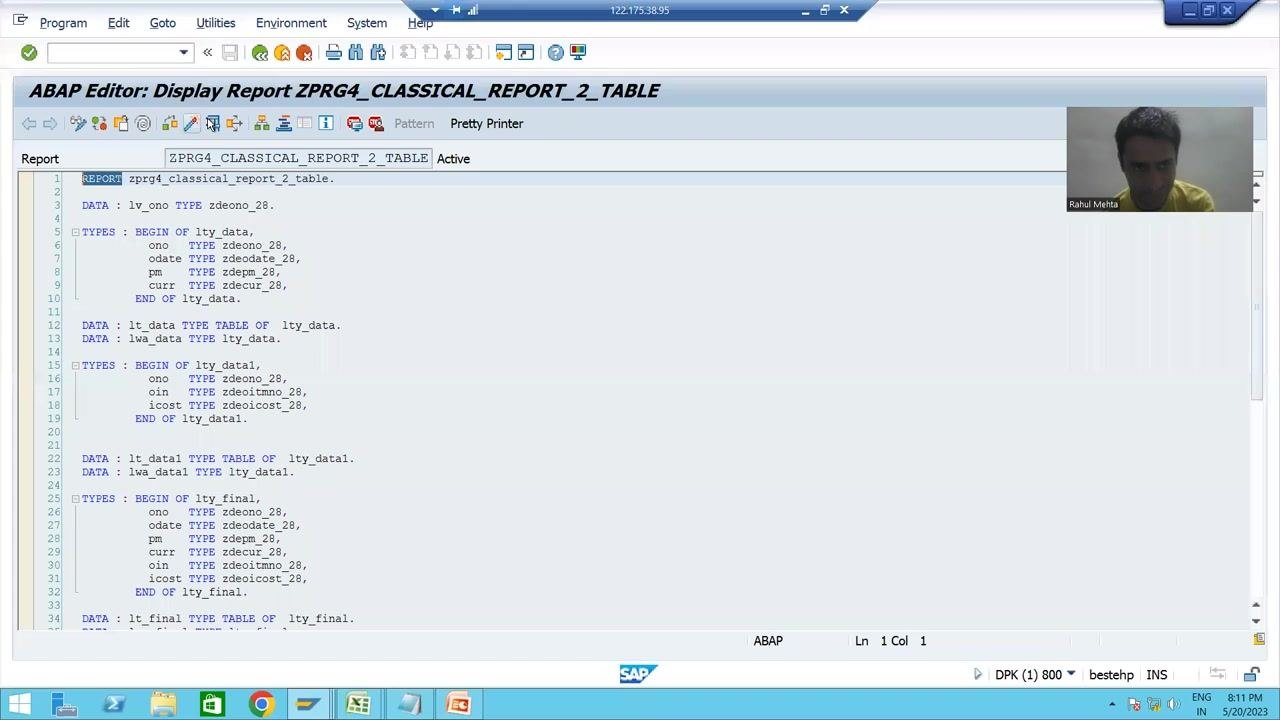Click the report name field ZPRG4_CLASSICAL_REPORT_2_TABLE

coord(298,158)
